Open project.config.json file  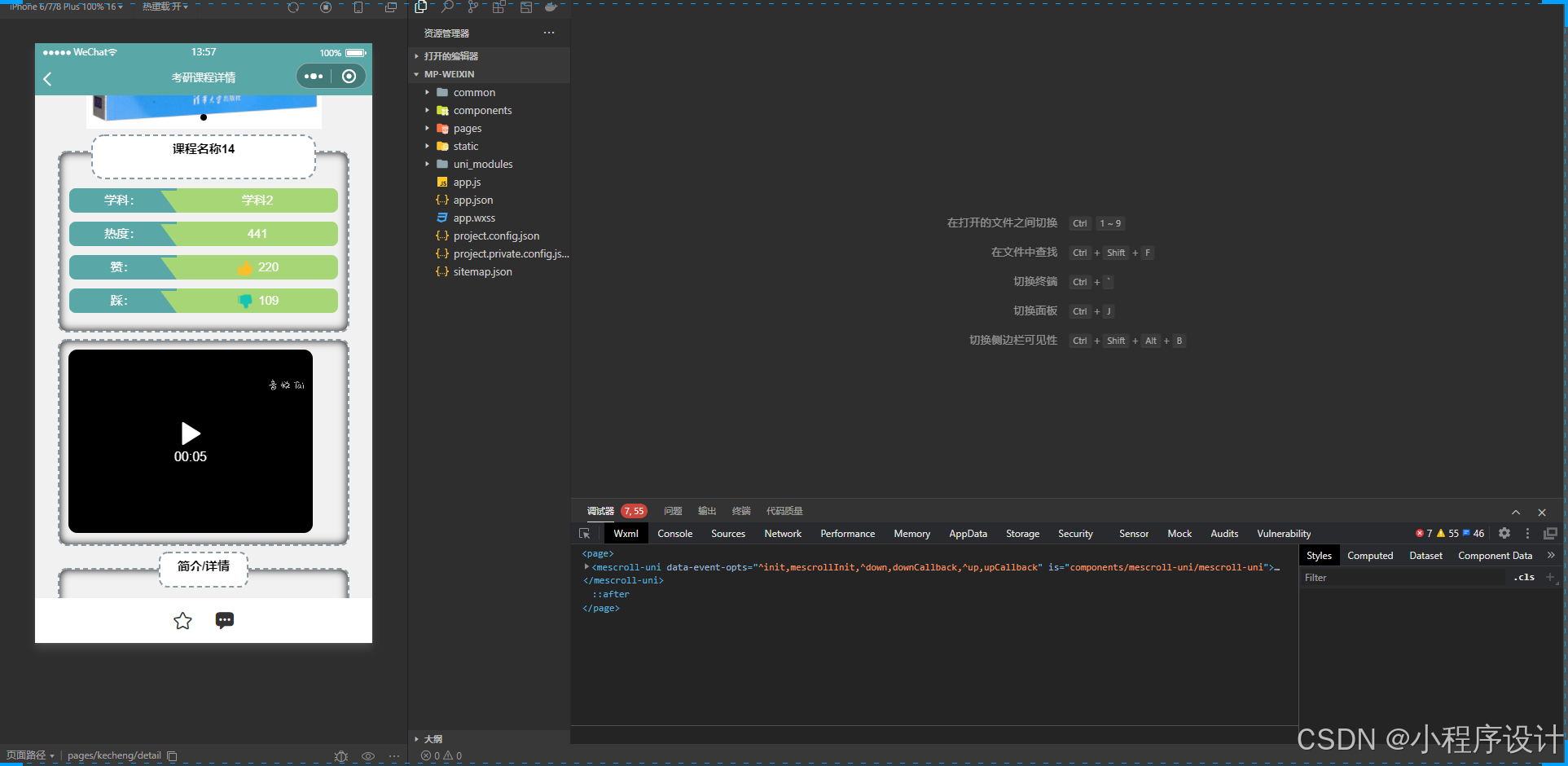pyautogui.click(x=496, y=236)
